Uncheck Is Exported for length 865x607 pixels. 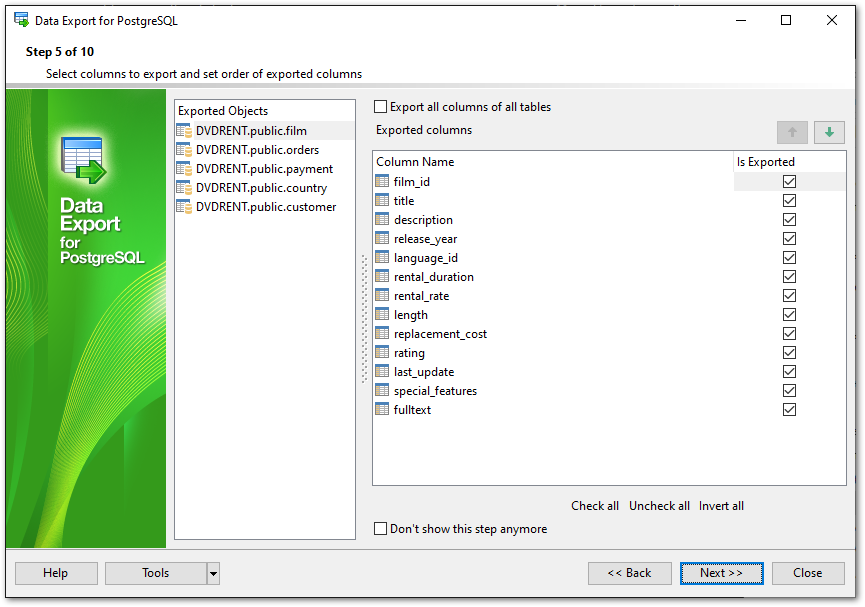789,315
